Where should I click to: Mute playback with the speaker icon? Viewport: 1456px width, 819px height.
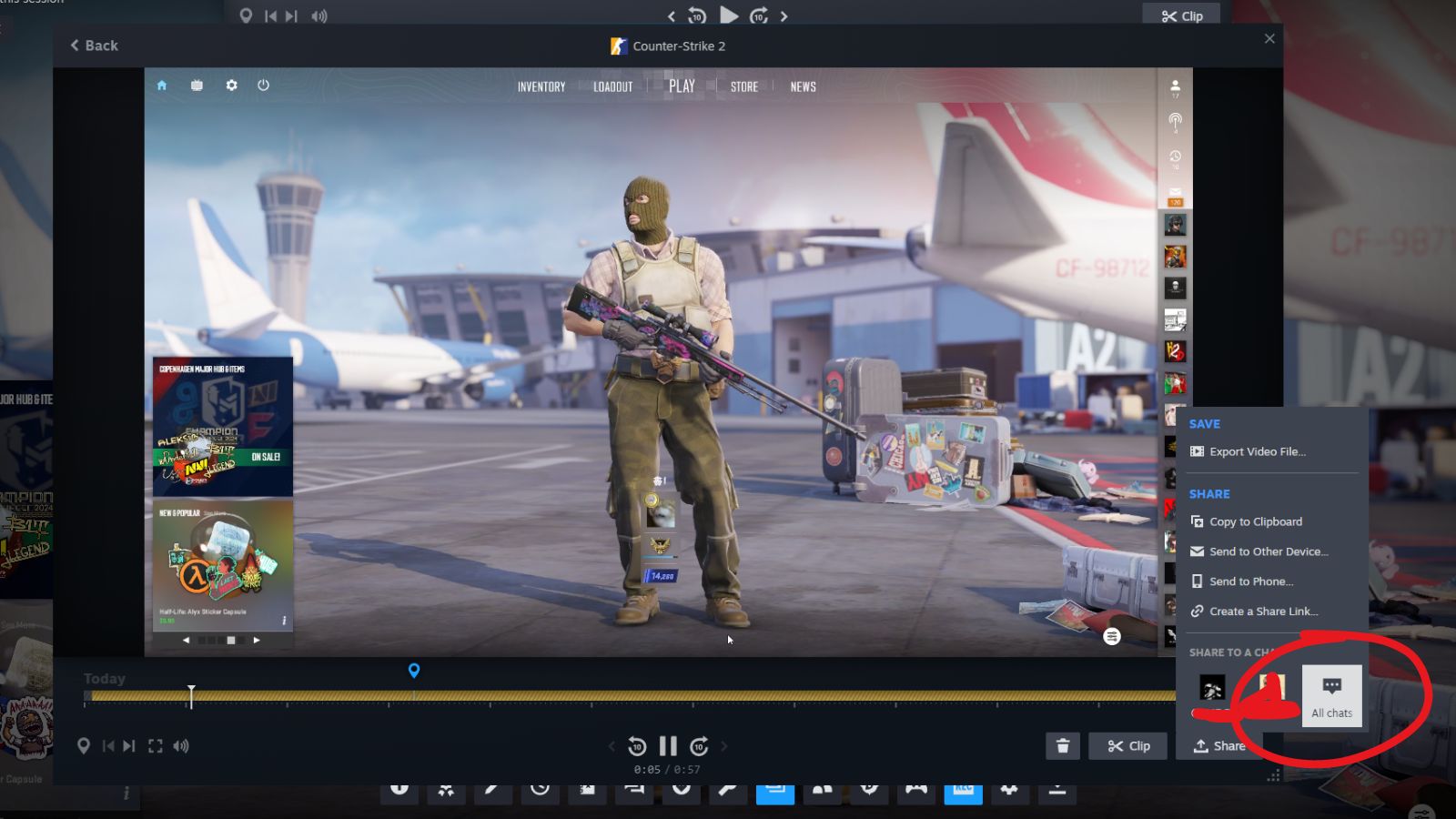coord(181,745)
